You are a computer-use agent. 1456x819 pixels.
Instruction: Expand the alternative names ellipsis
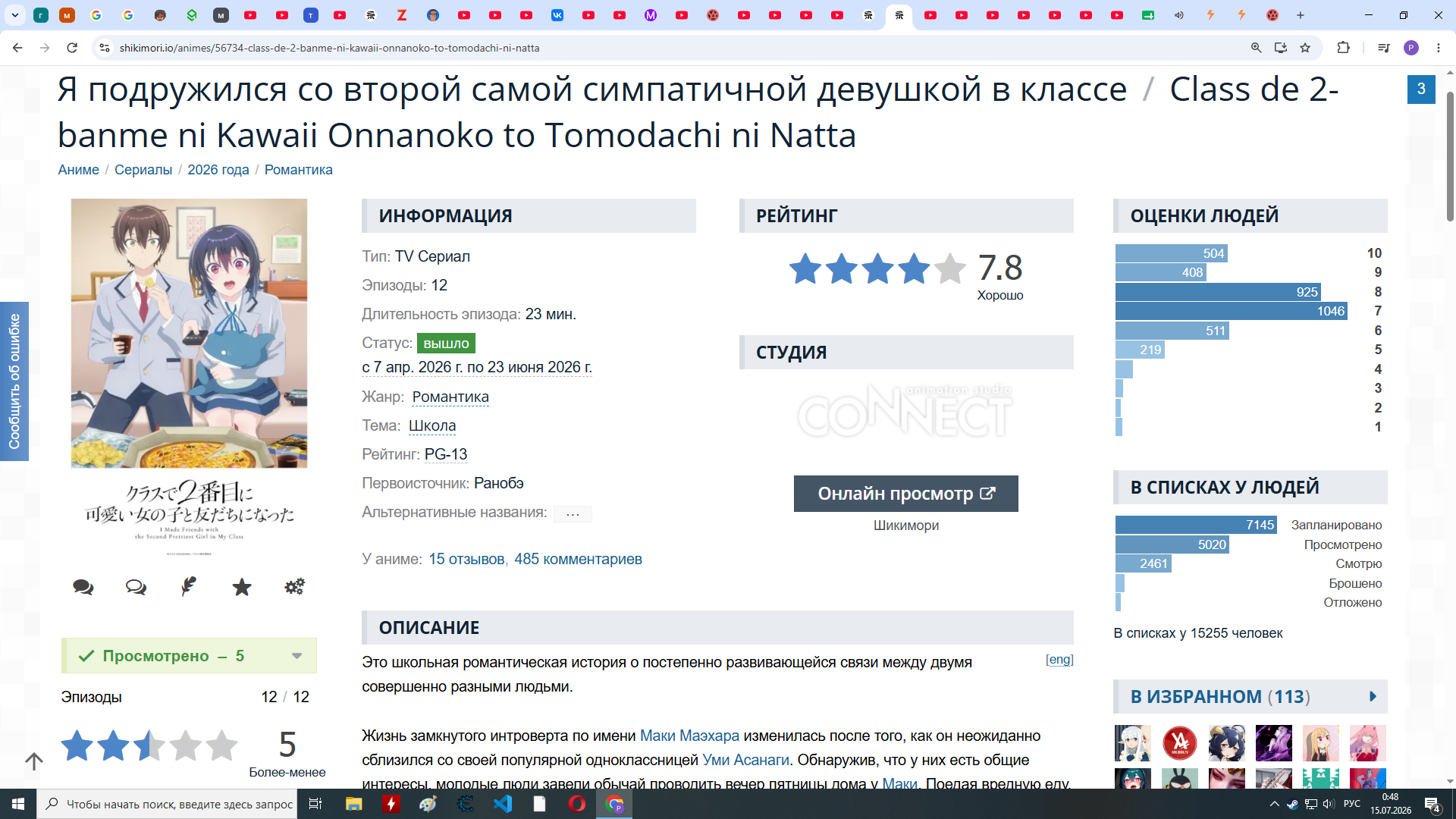click(x=573, y=513)
